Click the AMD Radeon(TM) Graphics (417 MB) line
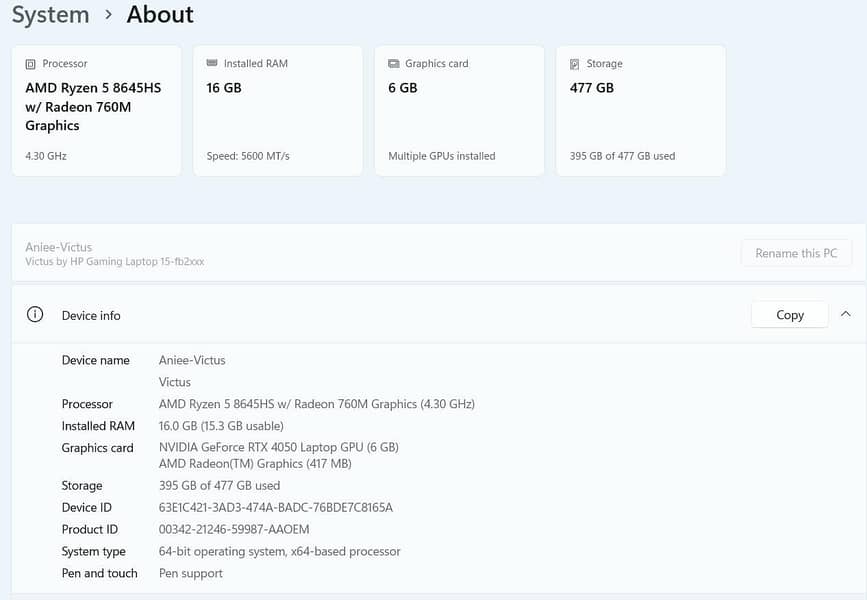 255,463
